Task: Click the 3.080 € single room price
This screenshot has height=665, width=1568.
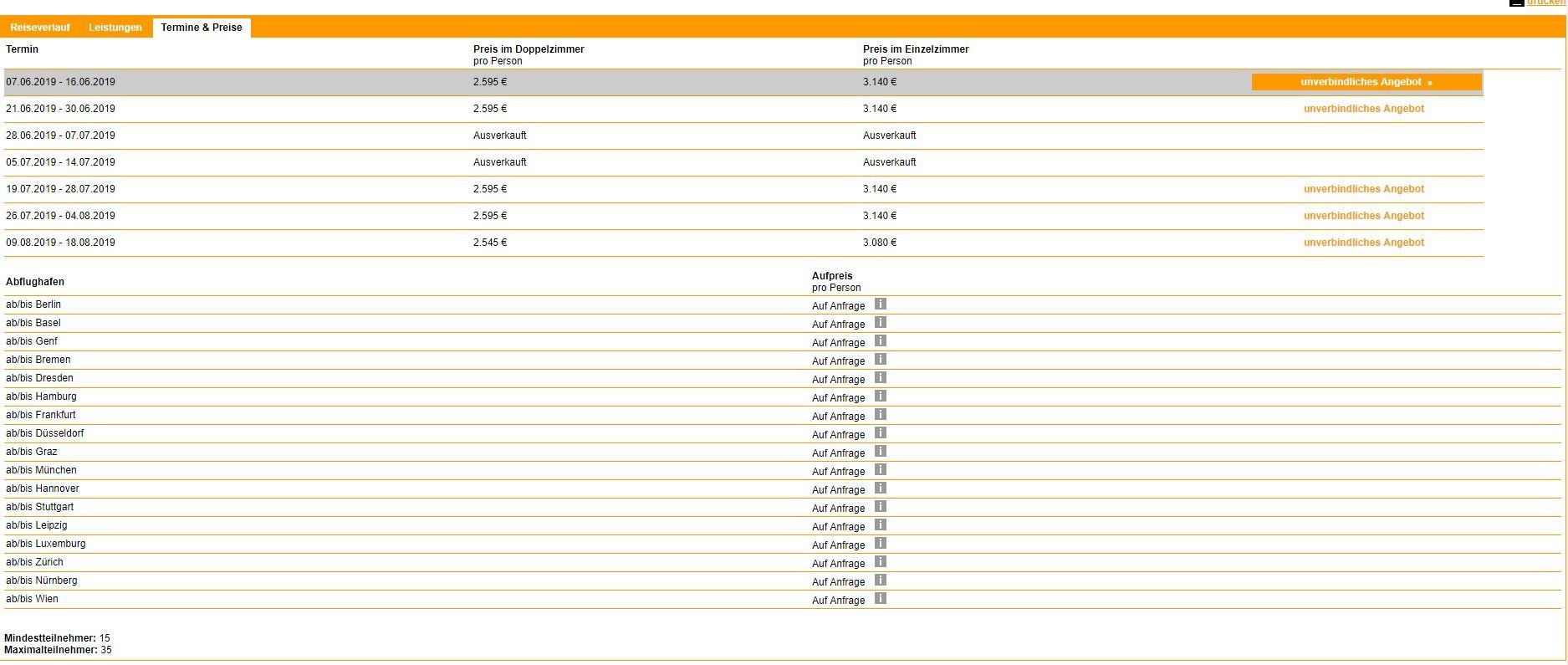Action: coord(880,243)
